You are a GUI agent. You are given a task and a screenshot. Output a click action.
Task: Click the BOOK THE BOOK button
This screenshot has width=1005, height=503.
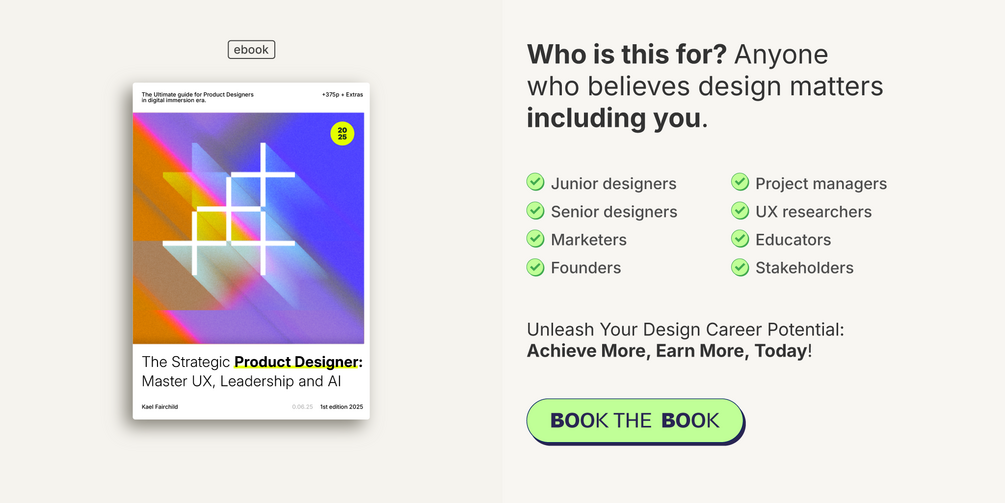tap(635, 420)
